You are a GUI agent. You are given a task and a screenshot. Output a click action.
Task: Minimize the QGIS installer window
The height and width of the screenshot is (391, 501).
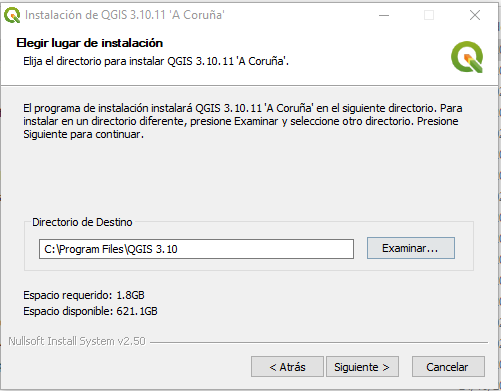[x=384, y=15]
